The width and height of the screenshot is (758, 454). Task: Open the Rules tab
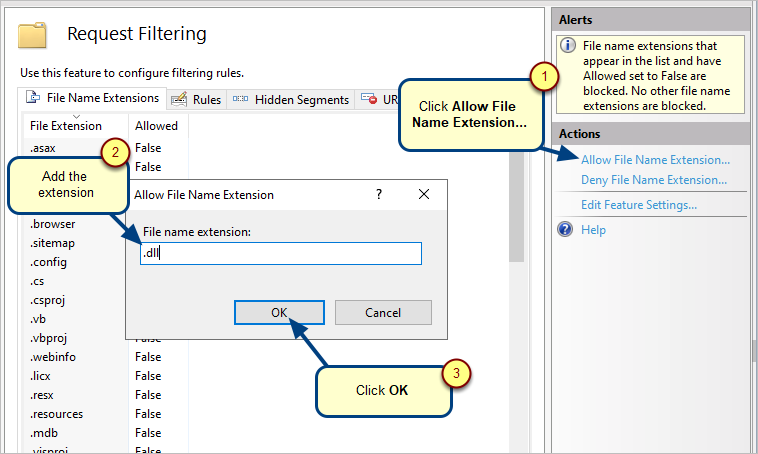click(197, 100)
